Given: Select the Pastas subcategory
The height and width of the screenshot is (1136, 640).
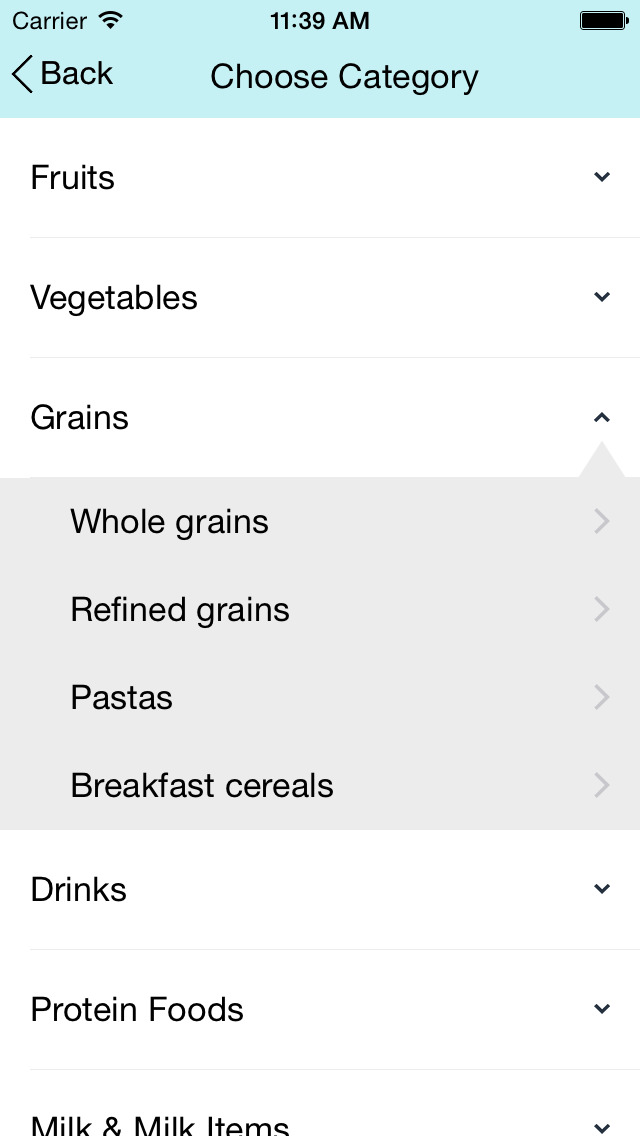Looking at the screenshot, I should coord(320,697).
